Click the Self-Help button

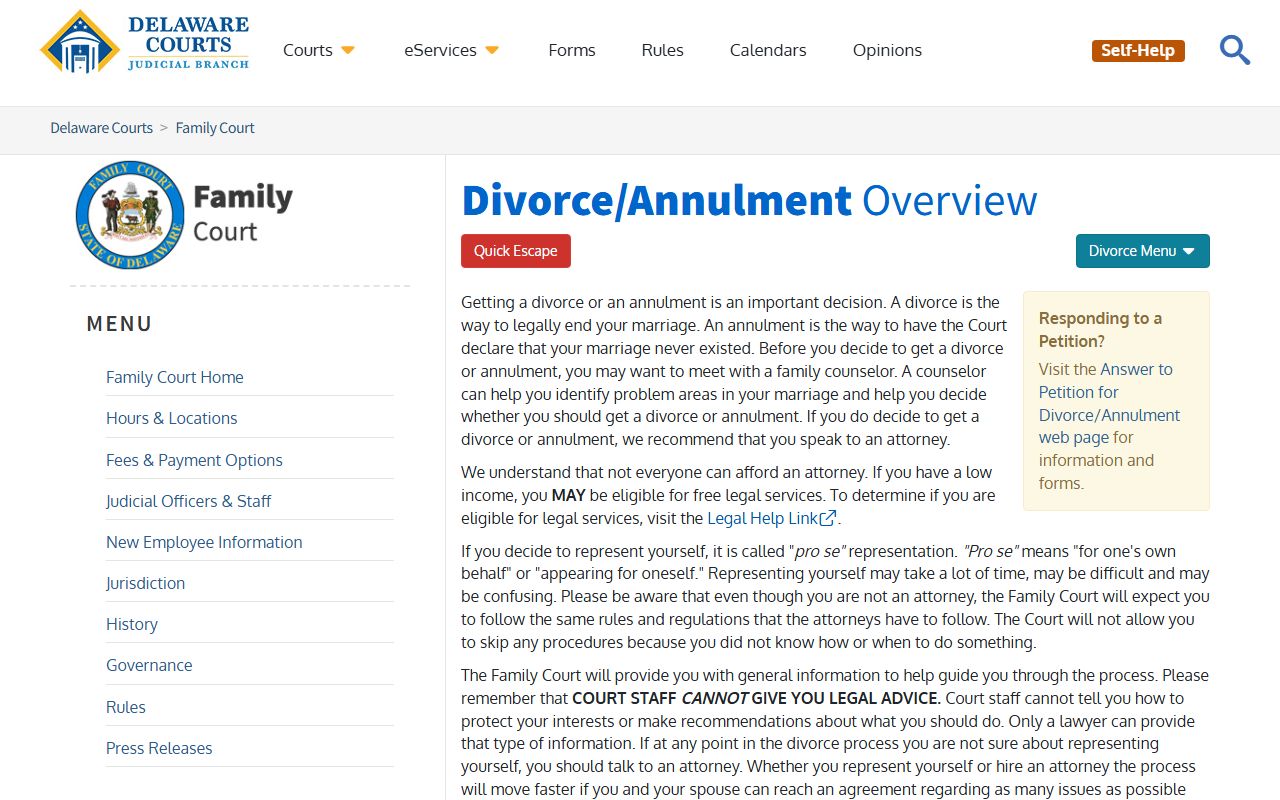(x=1138, y=50)
